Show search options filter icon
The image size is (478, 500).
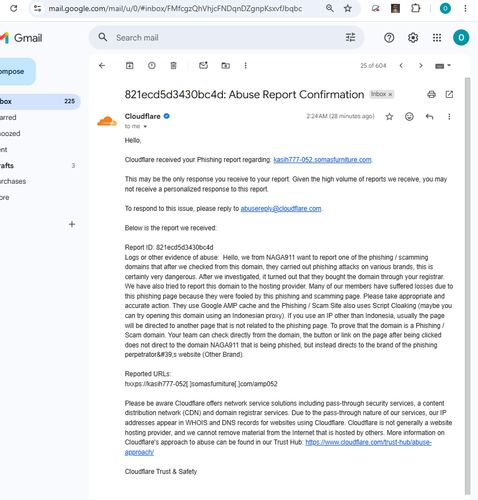(350, 37)
